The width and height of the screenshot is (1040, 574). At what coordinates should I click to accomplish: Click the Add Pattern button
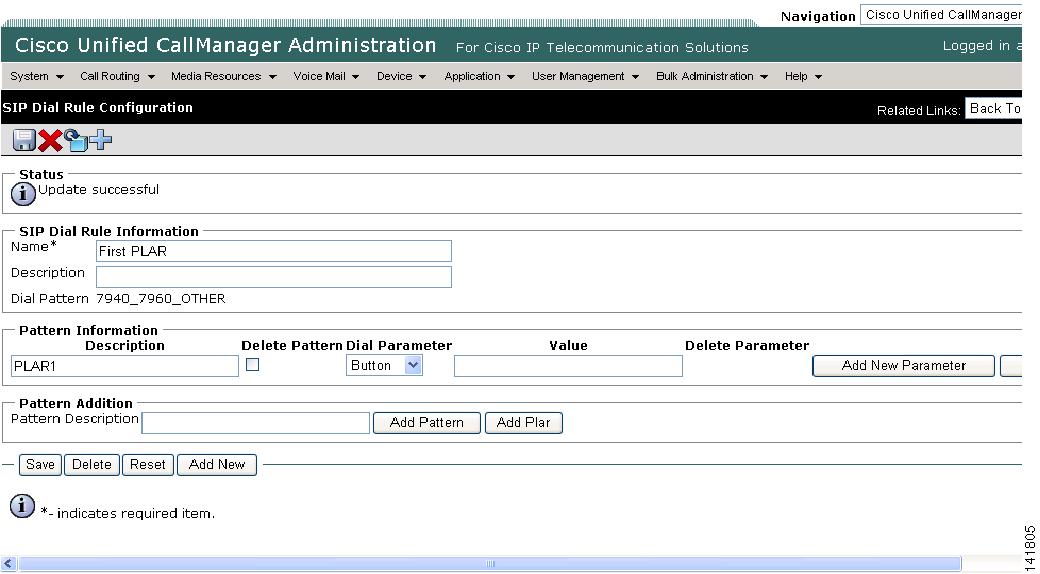pyautogui.click(x=426, y=423)
